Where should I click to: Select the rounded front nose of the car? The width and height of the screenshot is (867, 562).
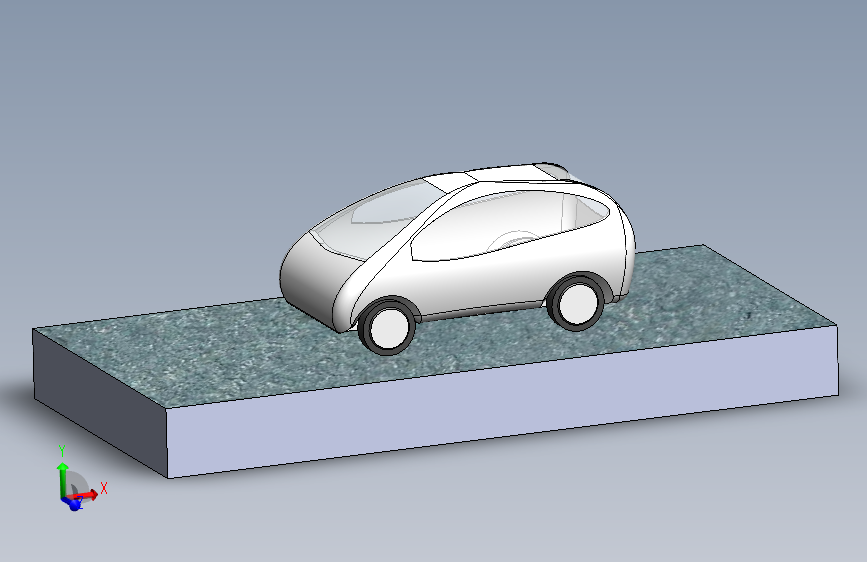pos(315,279)
